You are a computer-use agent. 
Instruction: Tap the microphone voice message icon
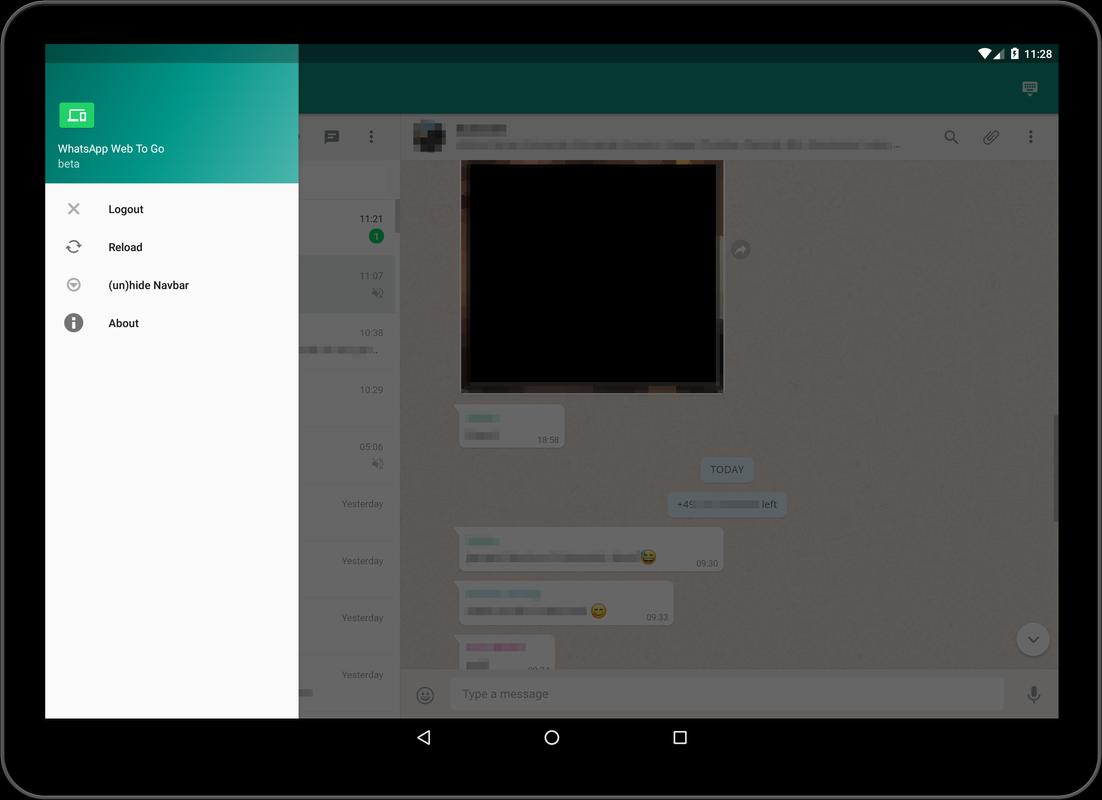(1033, 695)
